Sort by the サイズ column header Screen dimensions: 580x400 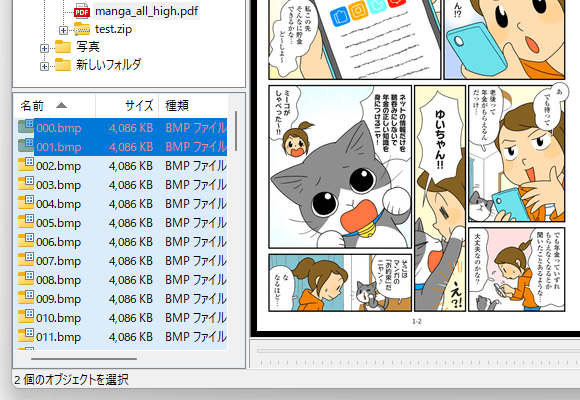(x=127, y=106)
